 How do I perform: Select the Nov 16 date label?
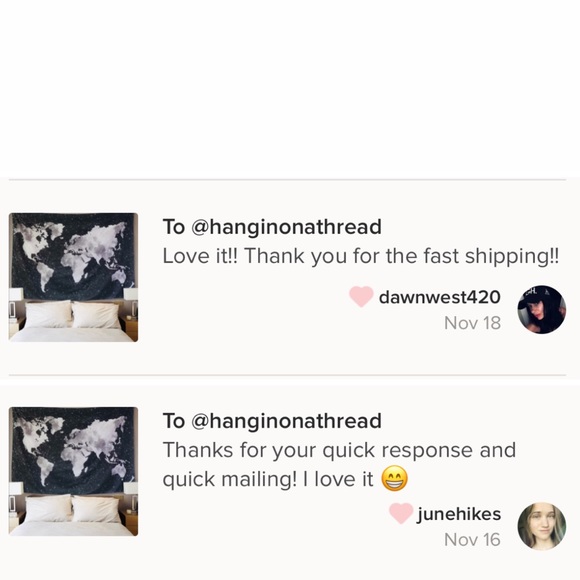pos(473,540)
